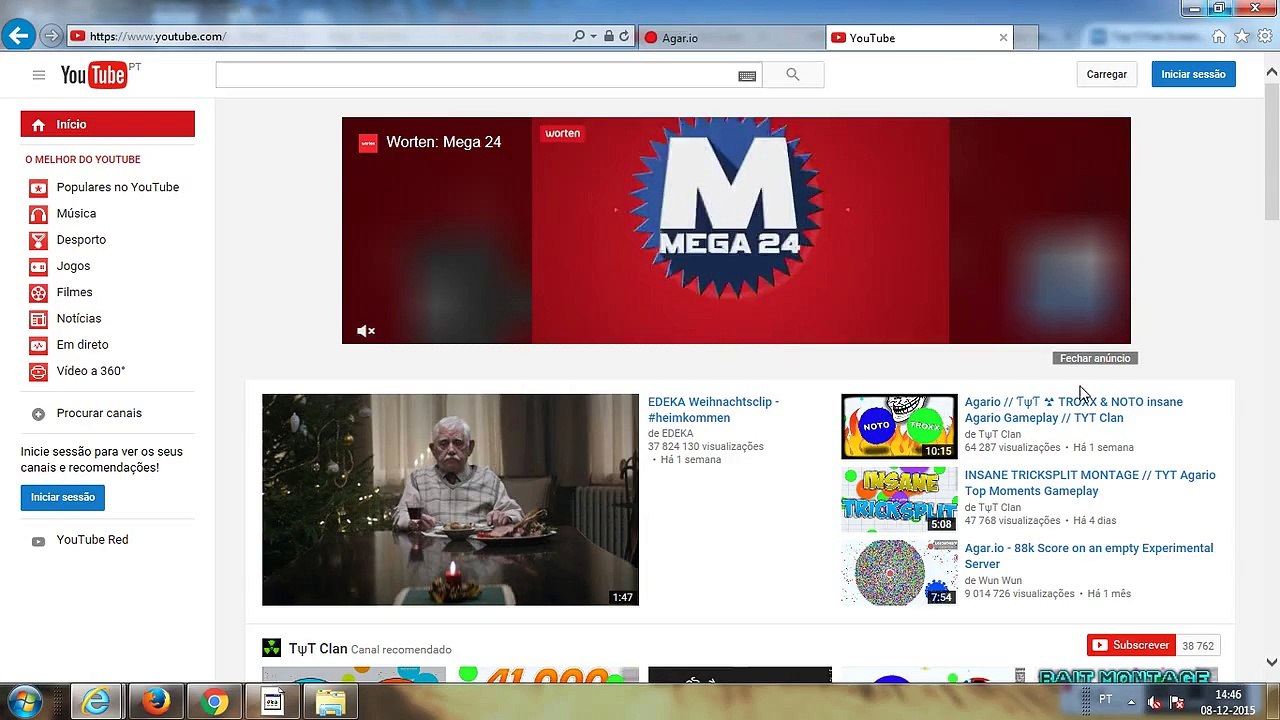Image resolution: width=1280 pixels, height=720 pixels.
Task: Click the 38 762 subscriber count
Action: (x=1198, y=646)
